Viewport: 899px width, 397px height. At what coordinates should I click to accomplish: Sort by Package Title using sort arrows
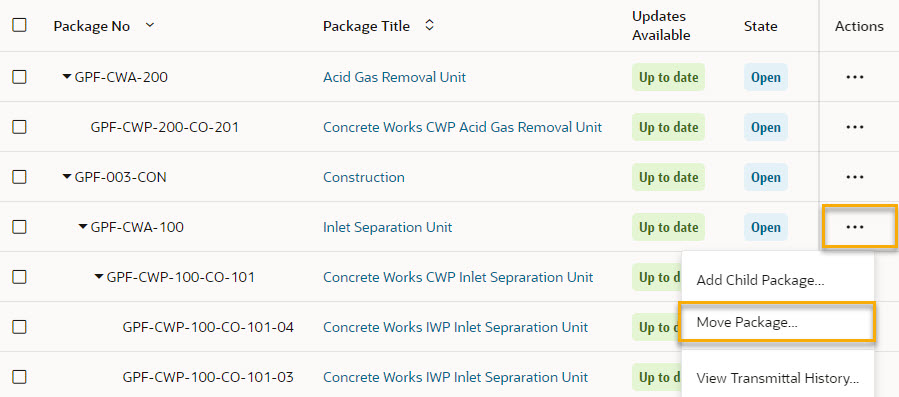[429, 26]
